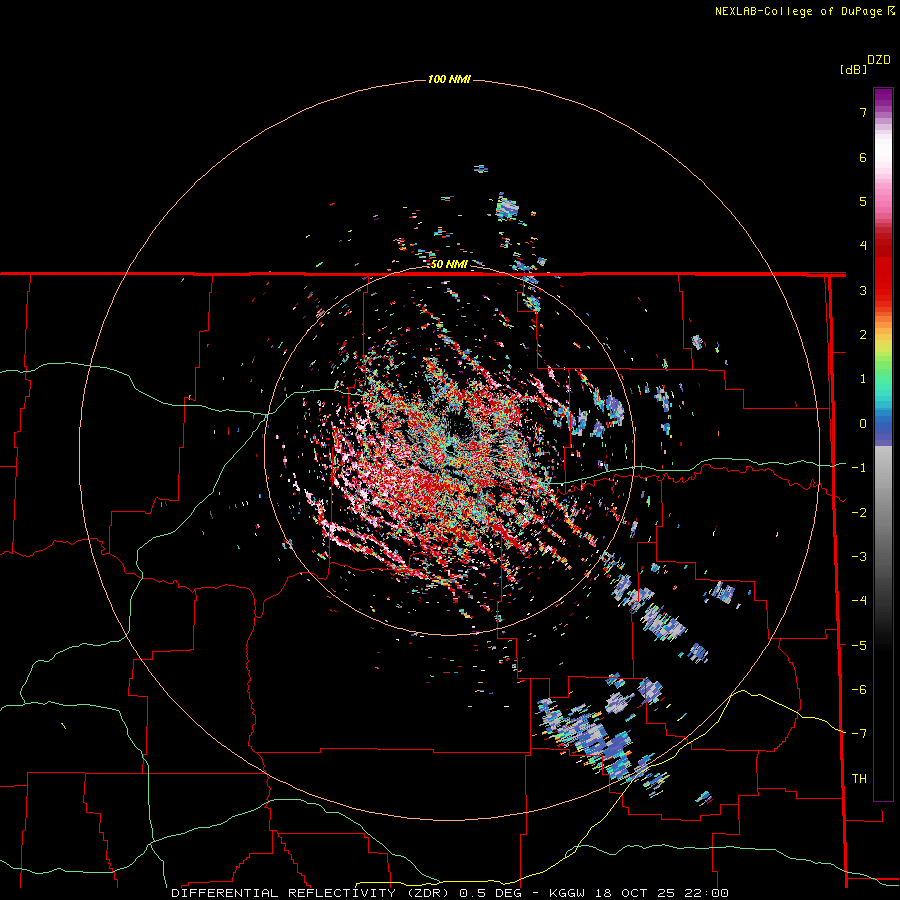Click the 100 NMI range ring label
This screenshot has height=900, width=900.
(449, 79)
